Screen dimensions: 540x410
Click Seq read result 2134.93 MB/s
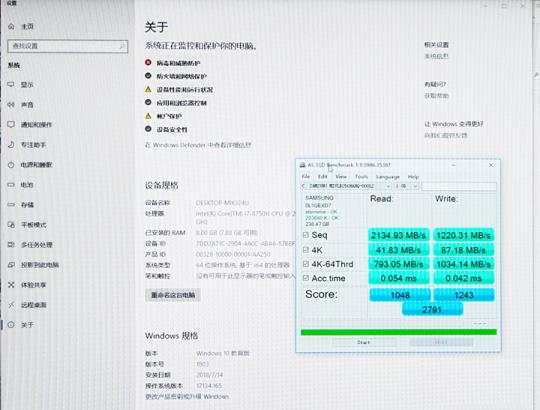[398, 235]
